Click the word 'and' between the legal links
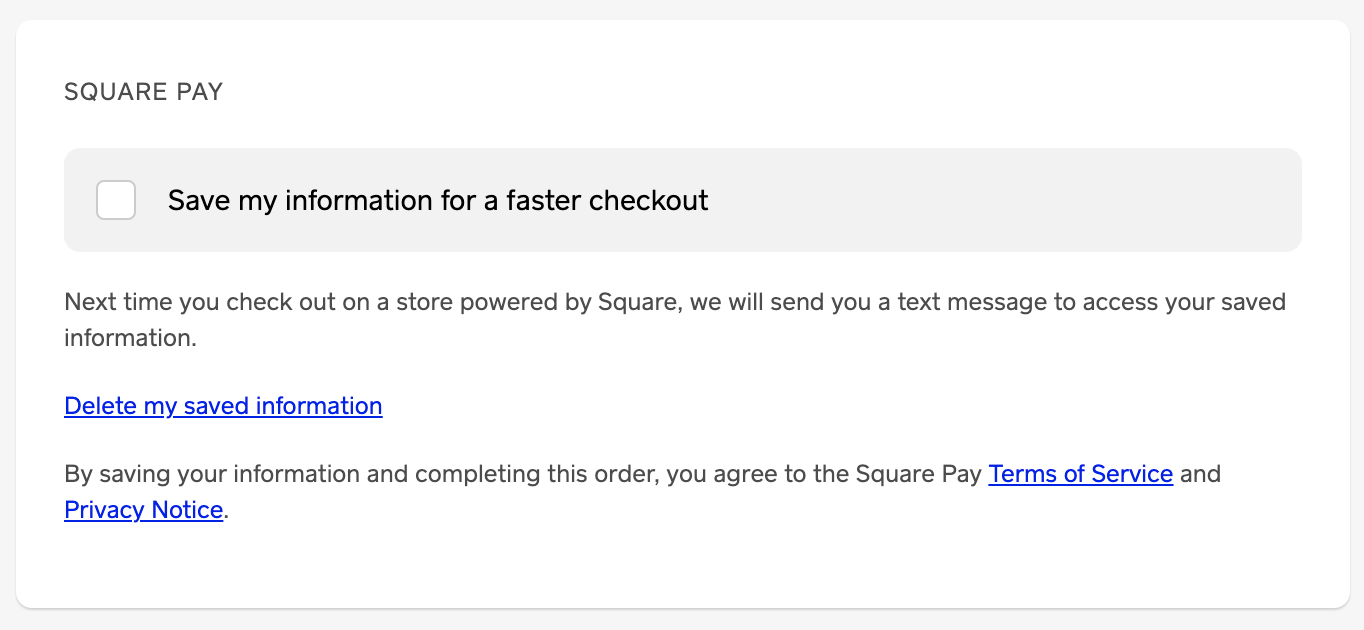 pyautogui.click(x=1200, y=474)
